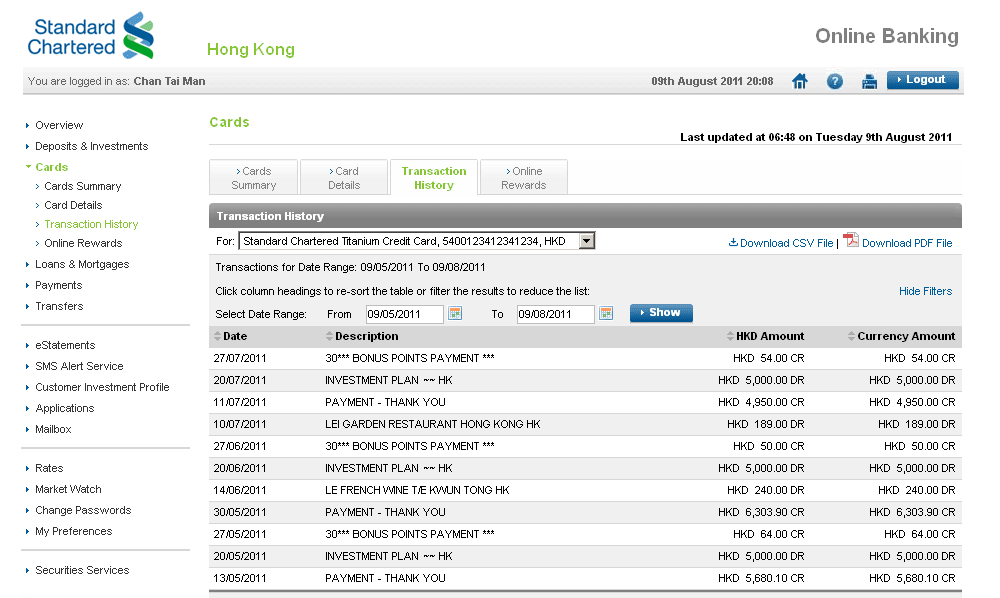Open Market Watch

(68, 489)
